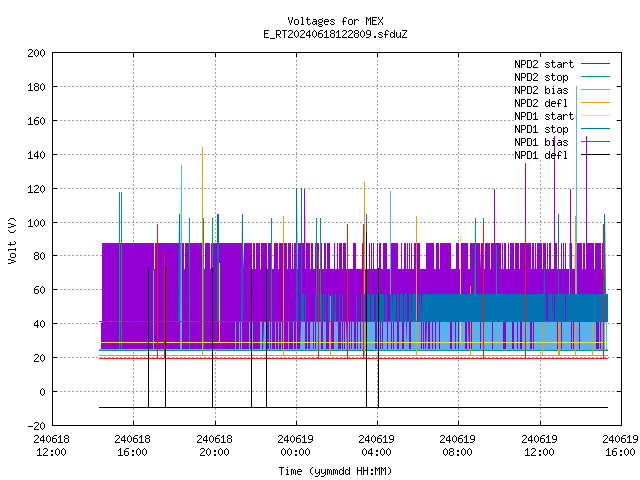
Task: Click the "NPD1 bias" legend label
Action: (x=541, y=142)
